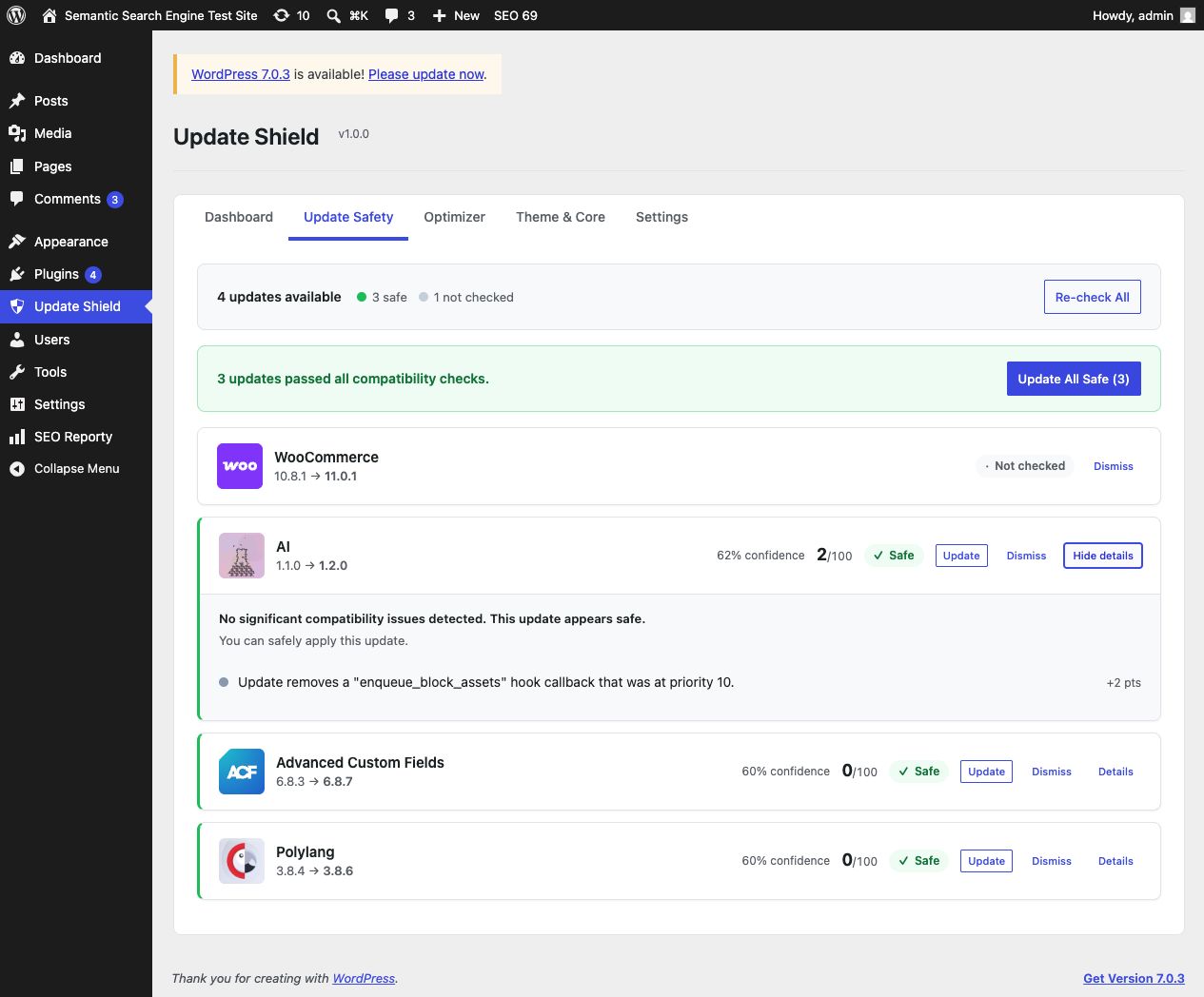Click the WordPress 7.0.3 link in notice
The width and height of the screenshot is (1204, 997).
coord(241,74)
